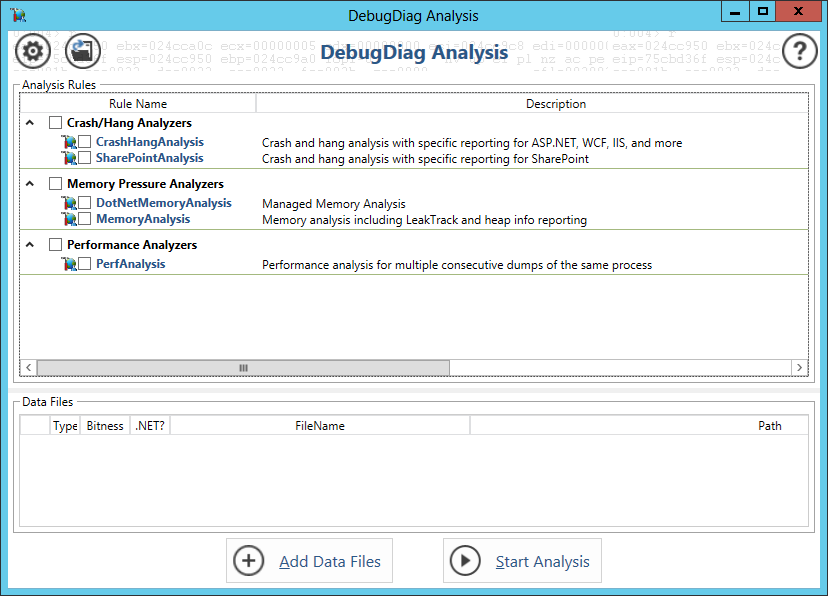Click the Type column header in Data Files
The image size is (828, 596).
click(65, 426)
